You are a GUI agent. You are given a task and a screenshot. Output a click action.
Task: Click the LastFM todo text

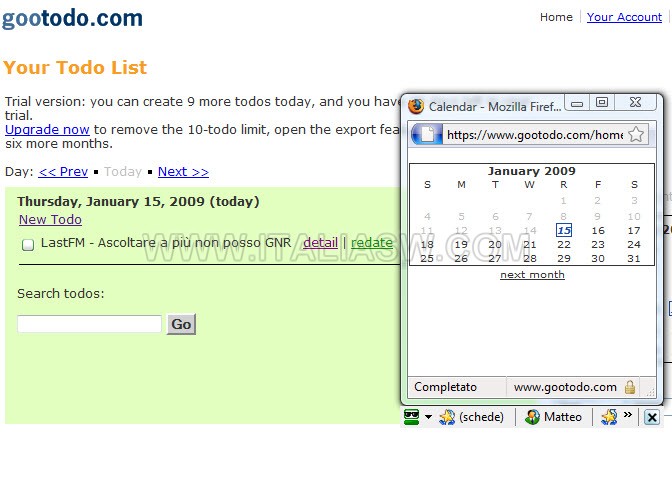point(166,243)
